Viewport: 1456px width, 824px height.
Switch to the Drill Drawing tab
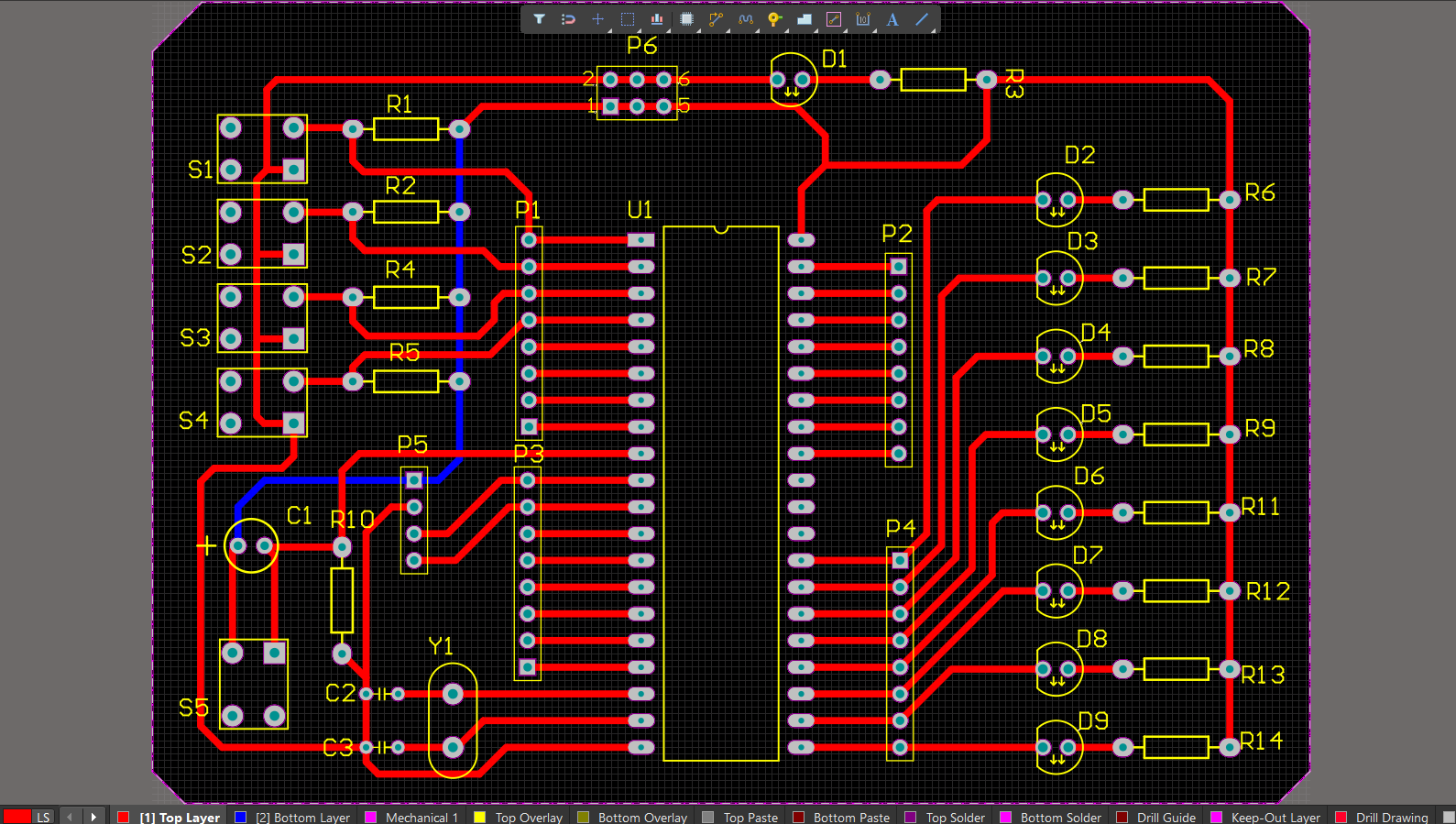(x=1392, y=818)
